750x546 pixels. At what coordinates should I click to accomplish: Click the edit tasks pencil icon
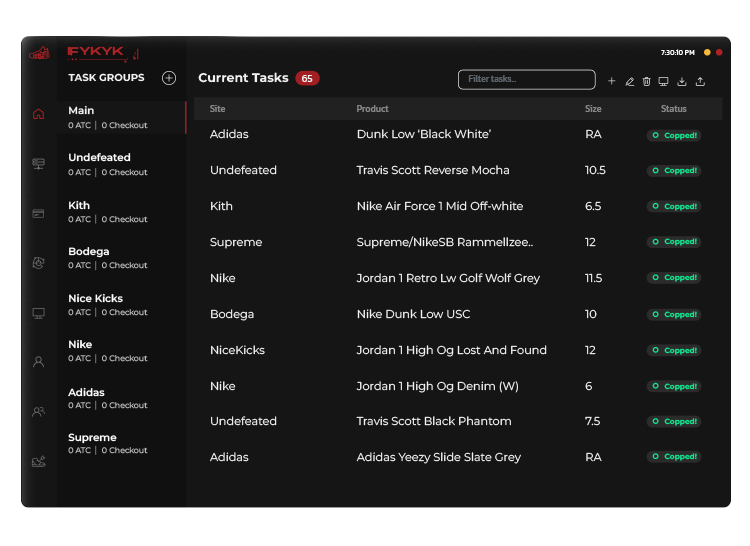(629, 81)
